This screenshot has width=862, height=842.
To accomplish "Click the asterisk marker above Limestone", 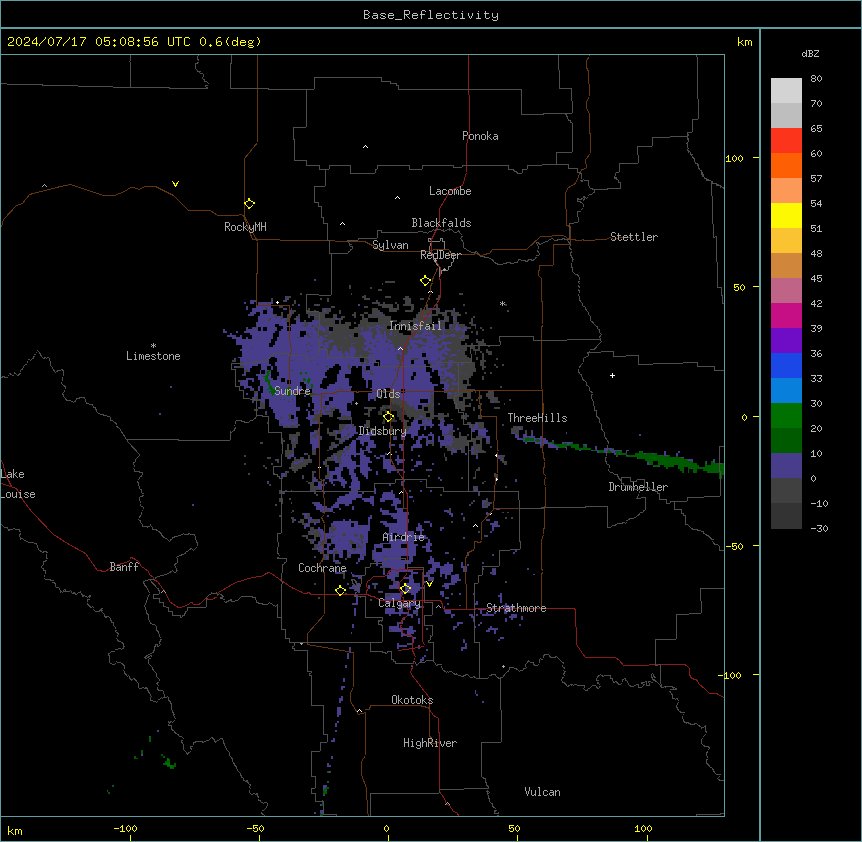I will (x=153, y=346).
